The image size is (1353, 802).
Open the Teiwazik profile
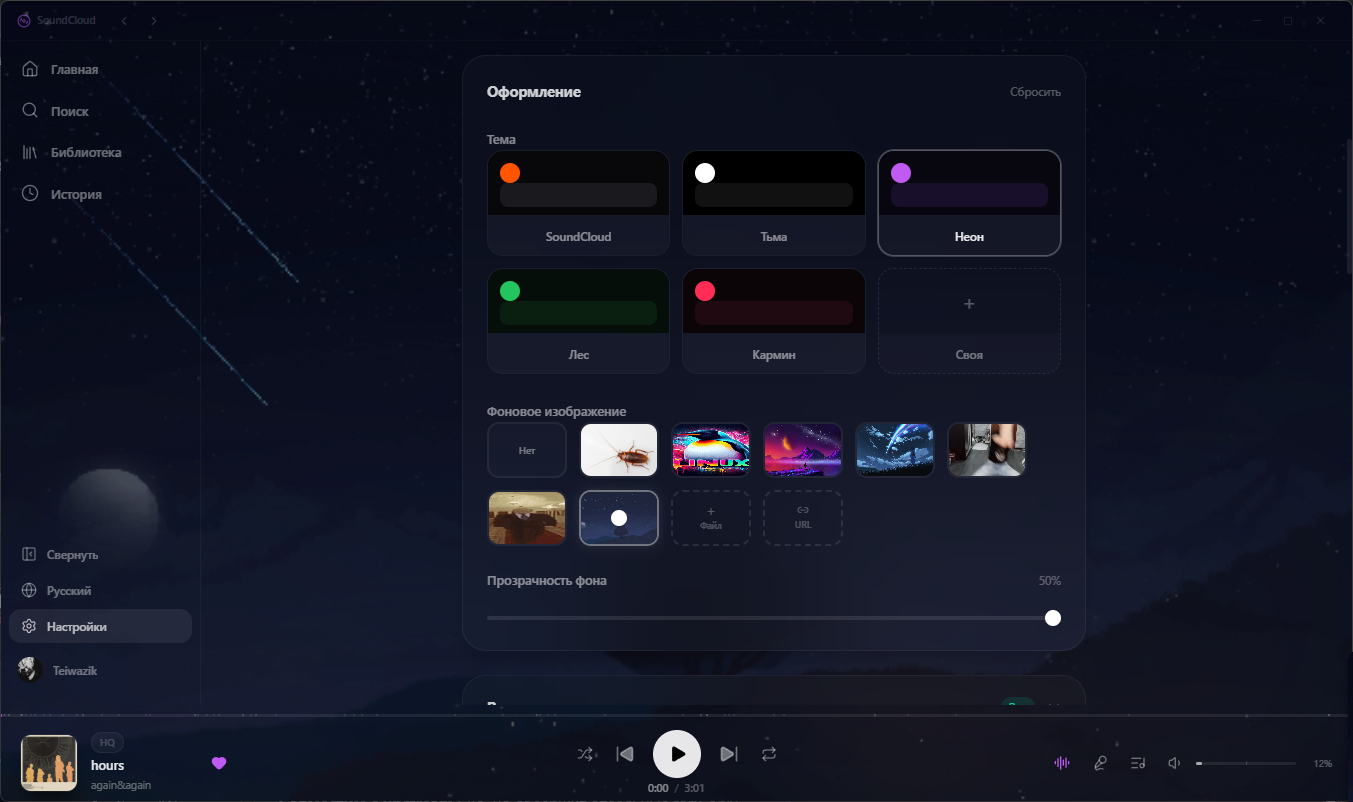click(100, 670)
